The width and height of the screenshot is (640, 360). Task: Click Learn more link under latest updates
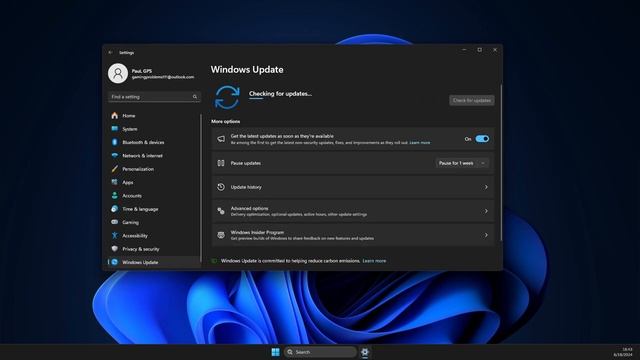420,143
